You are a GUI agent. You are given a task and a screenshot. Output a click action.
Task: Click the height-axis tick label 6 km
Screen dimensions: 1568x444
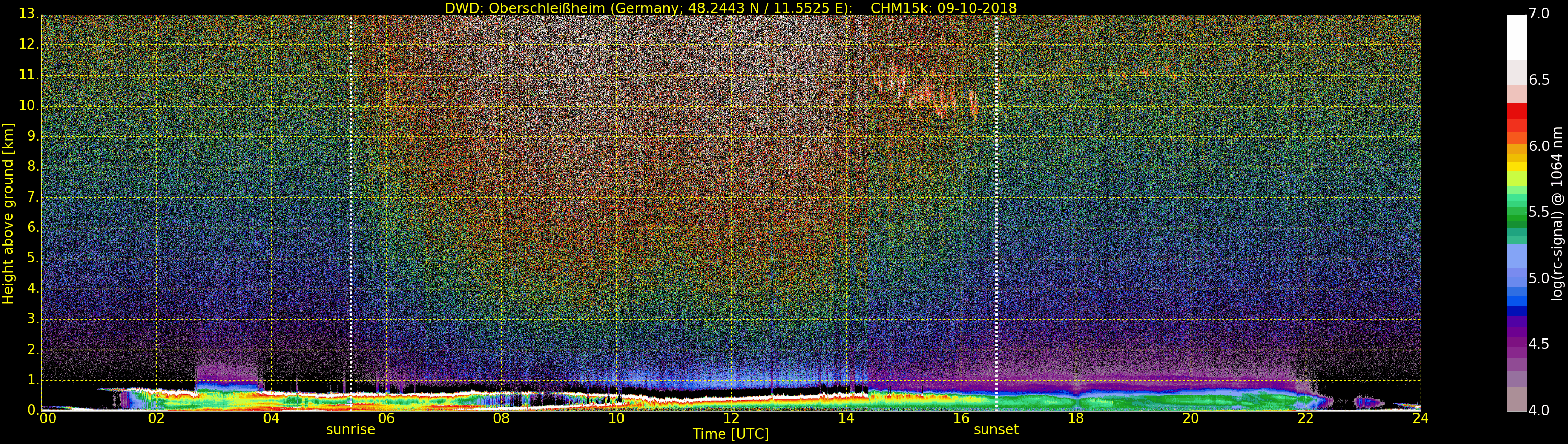pyautogui.click(x=33, y=227)
